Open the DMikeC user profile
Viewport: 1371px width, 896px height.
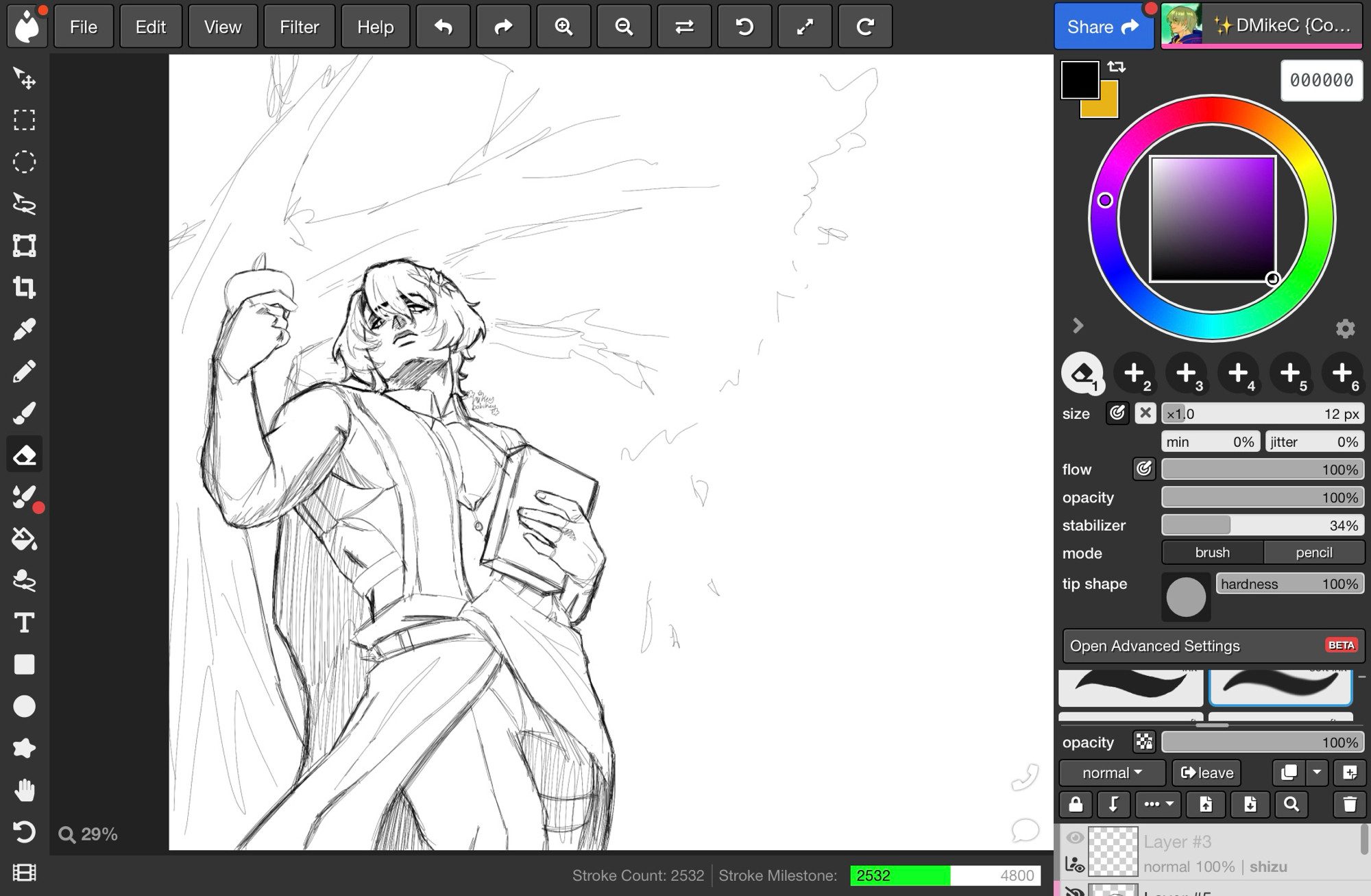click(1261, 25)
